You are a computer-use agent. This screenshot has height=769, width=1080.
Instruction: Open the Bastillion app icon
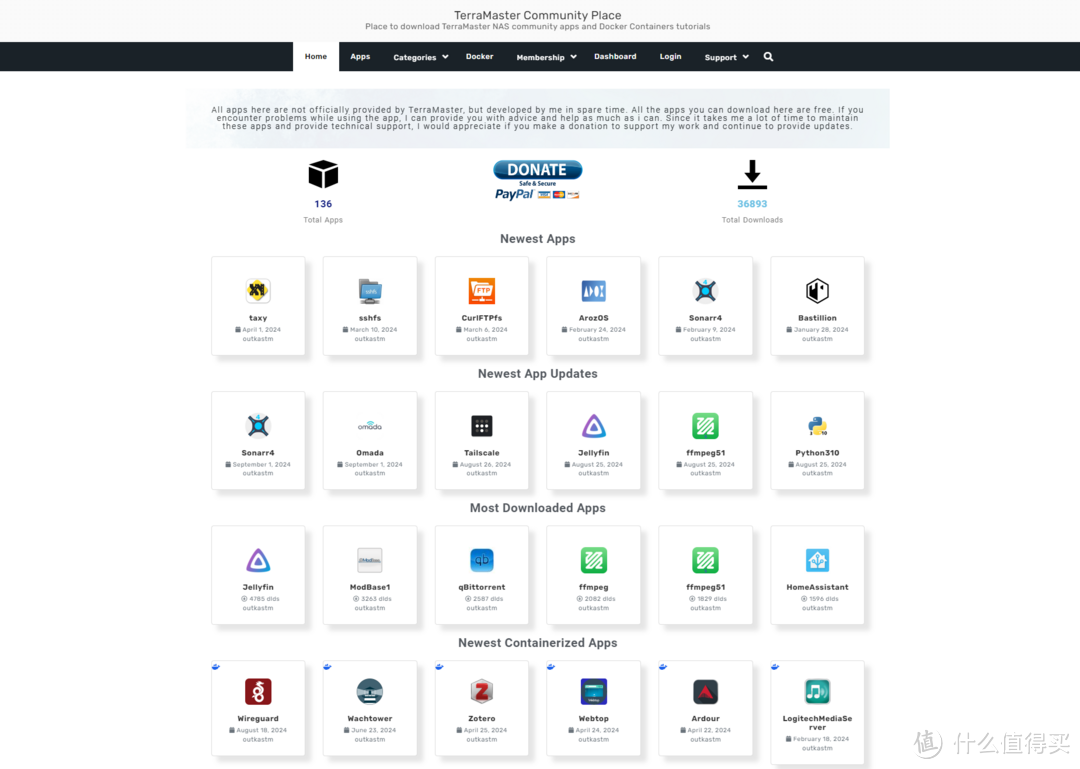[x=817, y=291]
